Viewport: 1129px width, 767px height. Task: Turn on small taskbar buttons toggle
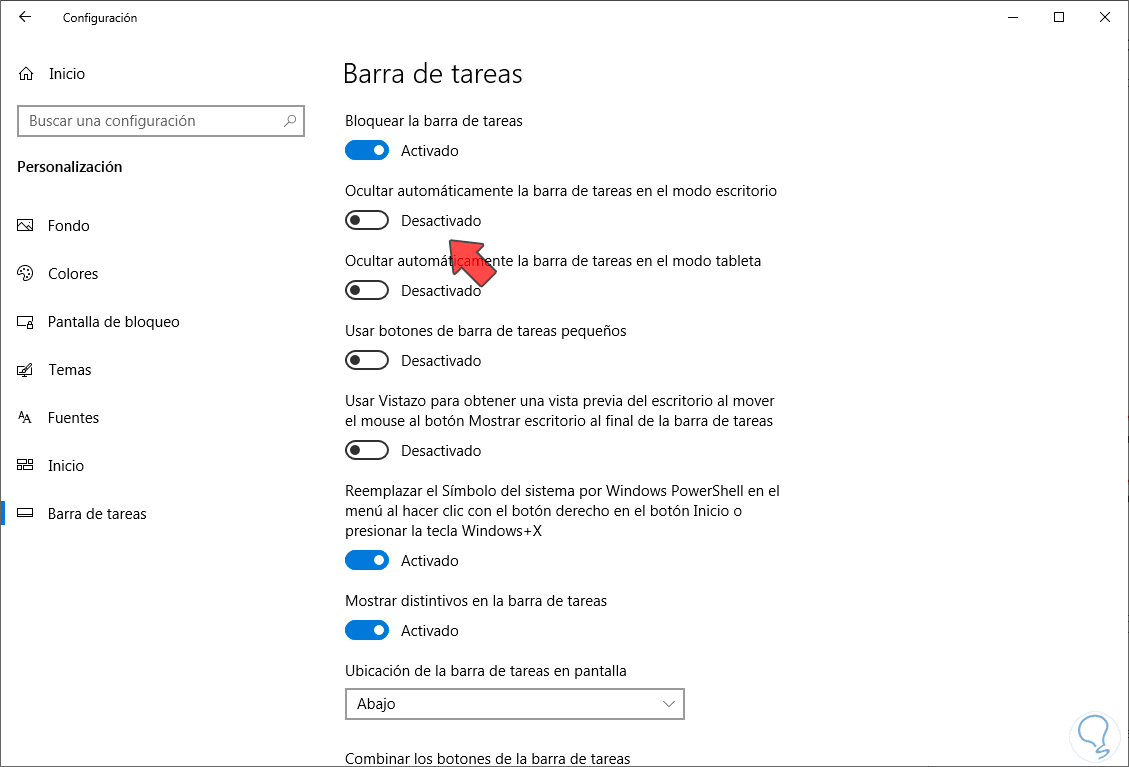click(x=367, y=361)
